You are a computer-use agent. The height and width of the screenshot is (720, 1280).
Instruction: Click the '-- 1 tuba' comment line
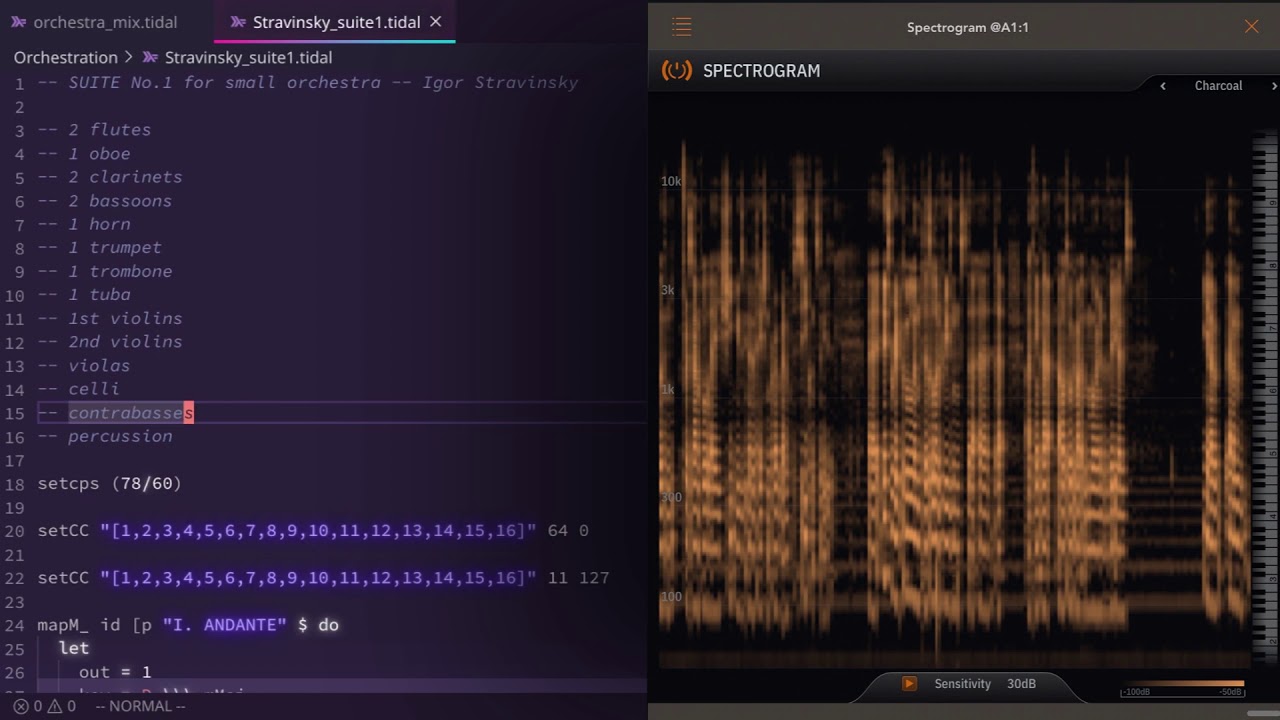click(84, 295)
